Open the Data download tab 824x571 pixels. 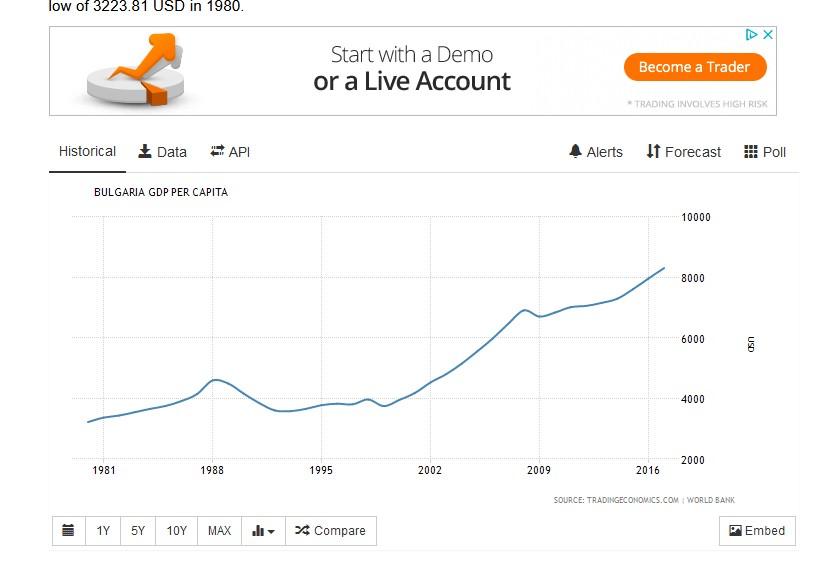(x=162, y=152)
